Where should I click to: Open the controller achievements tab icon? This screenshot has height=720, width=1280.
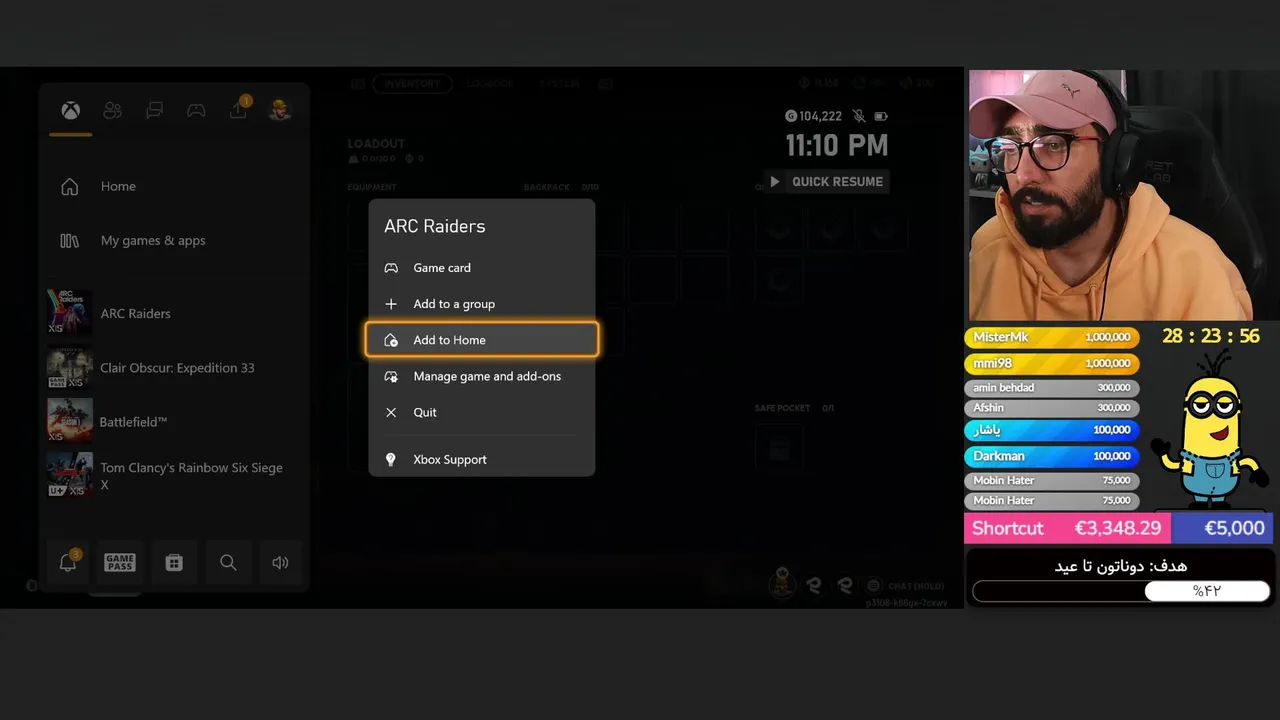196,111
